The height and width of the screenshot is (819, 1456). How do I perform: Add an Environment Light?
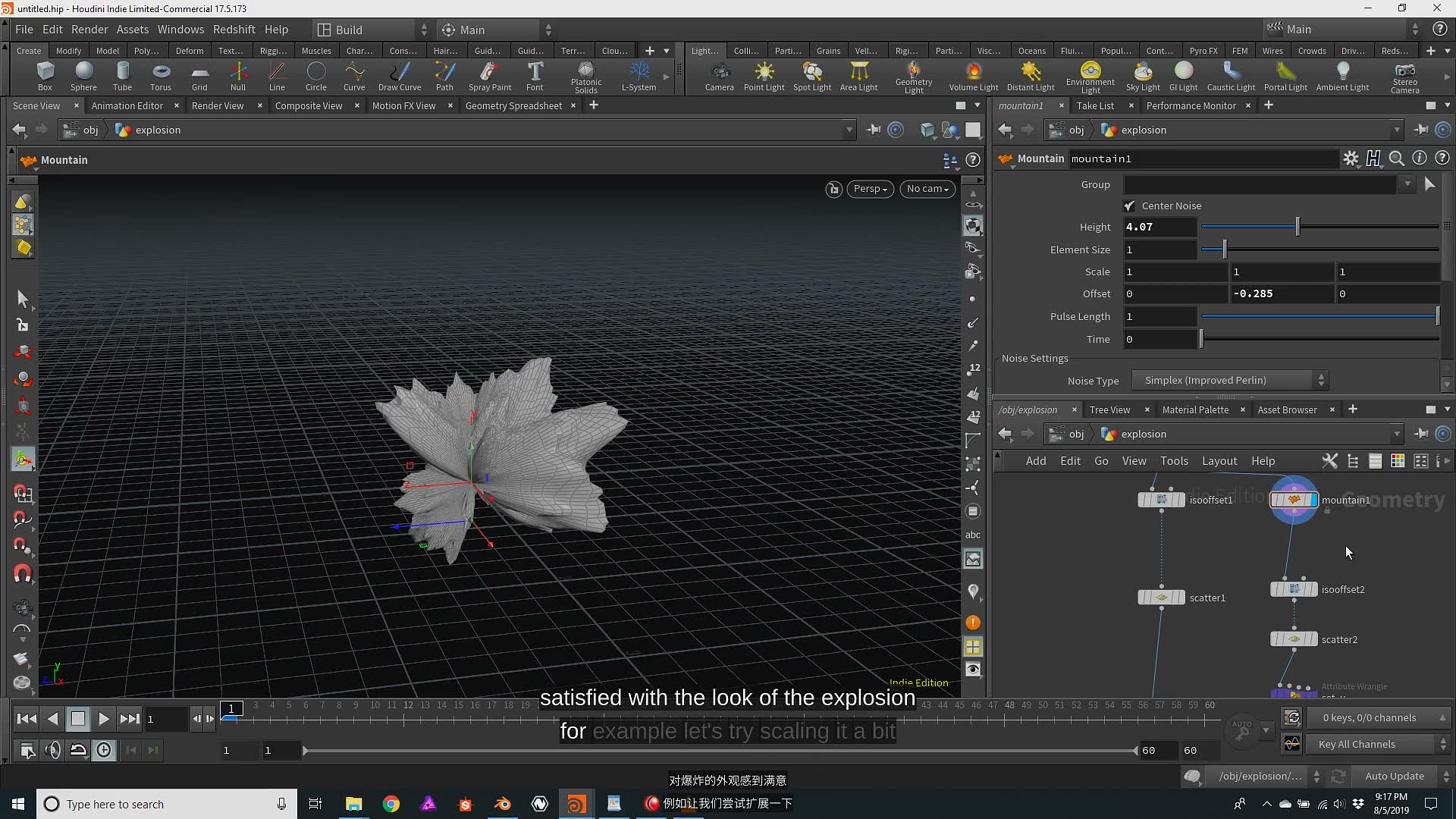pos(1090,78)
